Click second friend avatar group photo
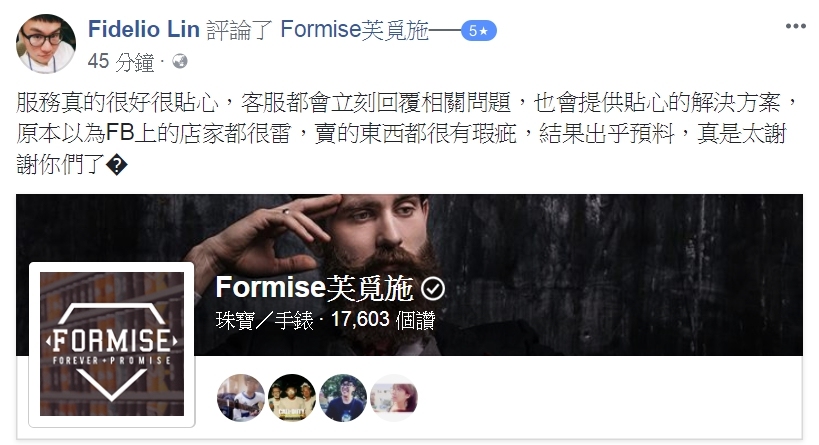 click(x=291, y=397)
